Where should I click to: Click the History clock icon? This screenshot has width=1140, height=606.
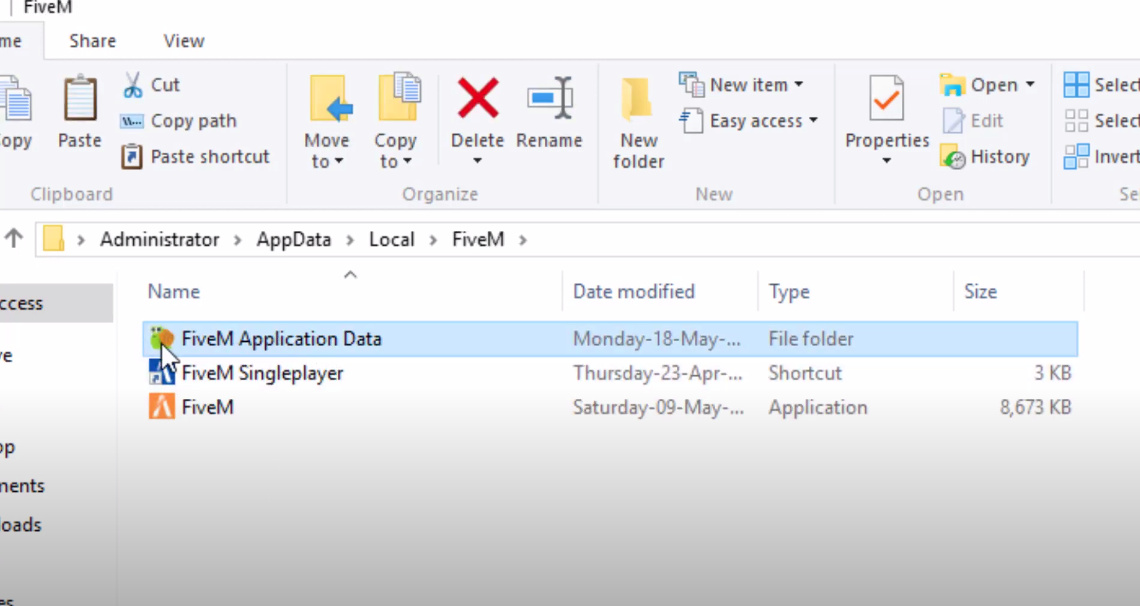tap(953, 157)
